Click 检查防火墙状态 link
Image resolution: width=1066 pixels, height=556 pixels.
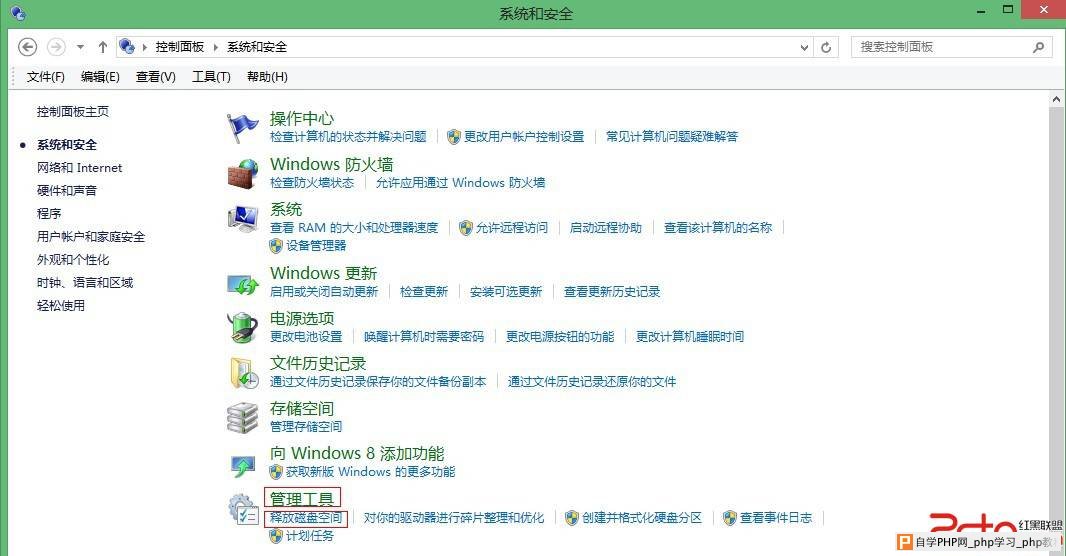(x=312, y=183)
